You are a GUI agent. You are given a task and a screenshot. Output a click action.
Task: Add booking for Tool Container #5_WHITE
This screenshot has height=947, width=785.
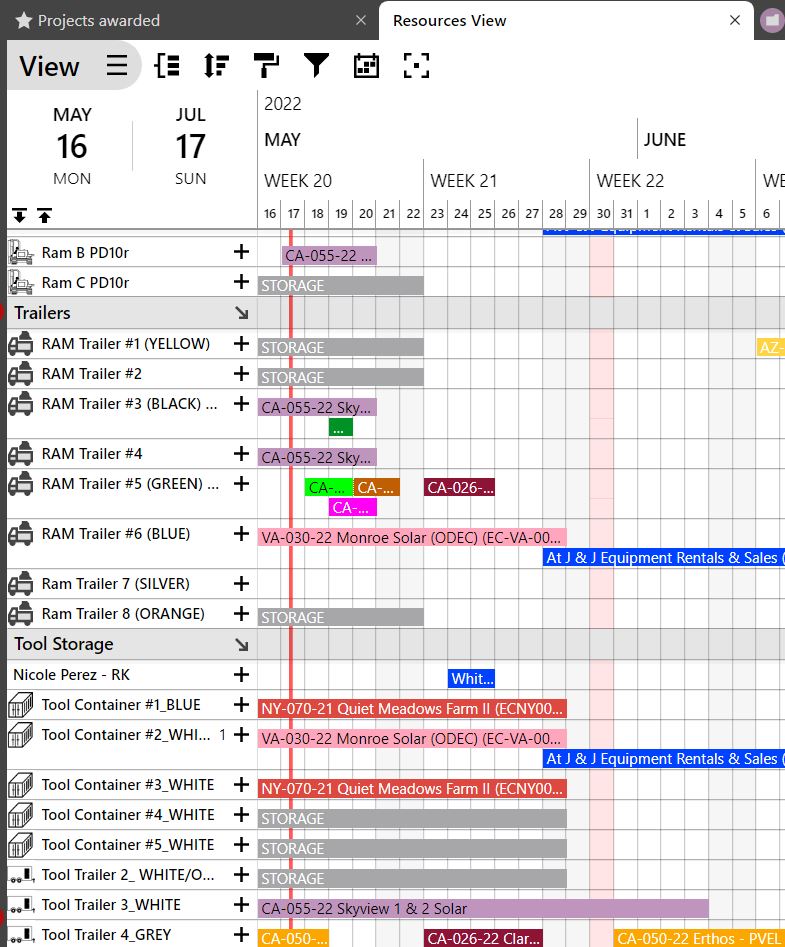[x=241, y=844]
